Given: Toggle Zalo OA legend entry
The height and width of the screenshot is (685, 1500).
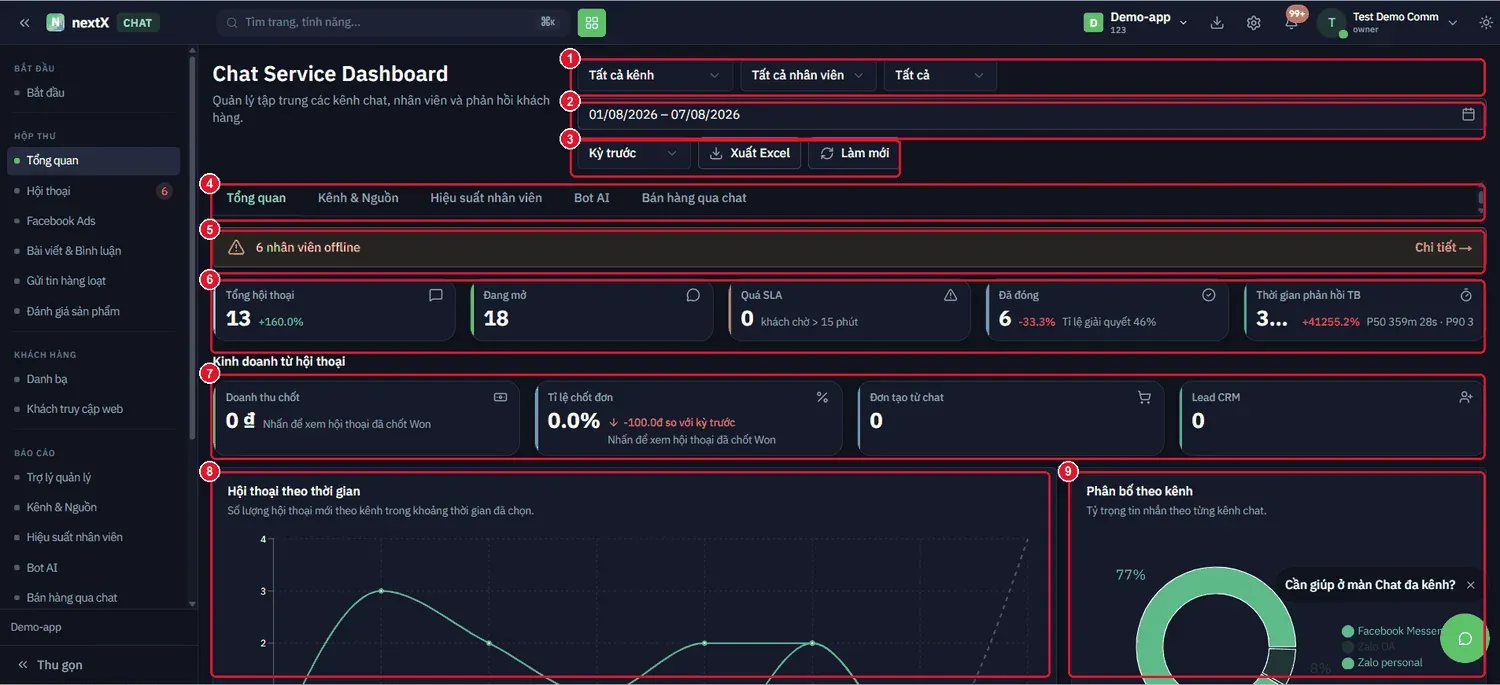Looking at the screenshot, I should pos(1368,647).
